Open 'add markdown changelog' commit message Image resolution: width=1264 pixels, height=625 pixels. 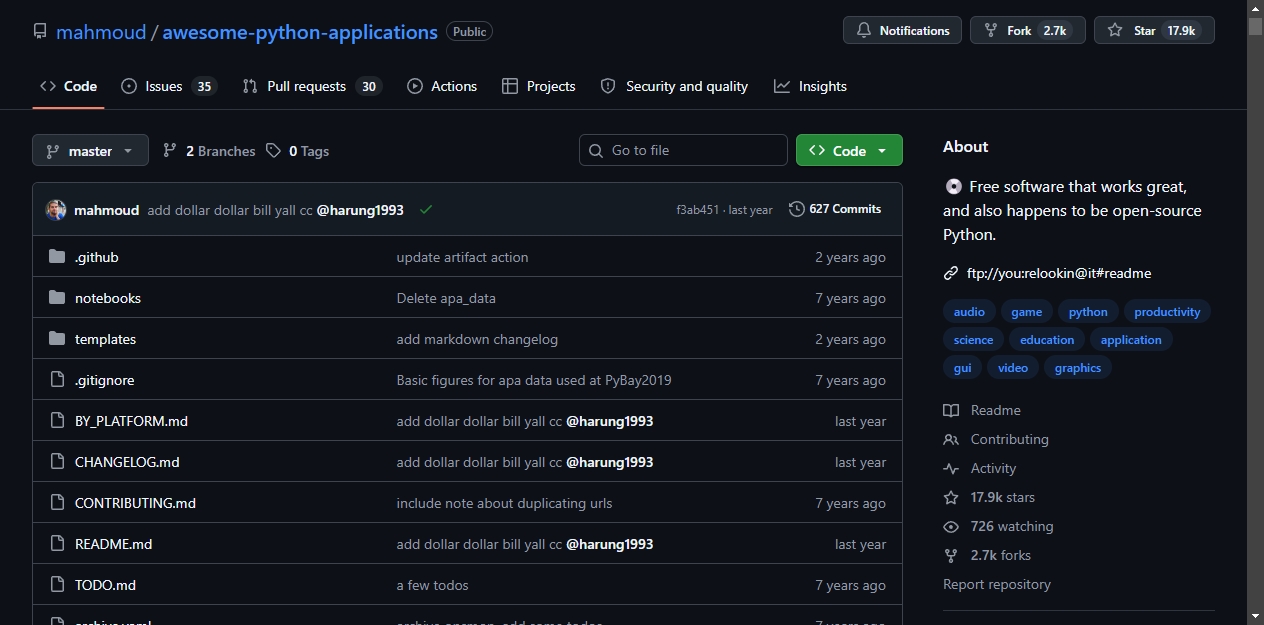(x=477, y=339)
